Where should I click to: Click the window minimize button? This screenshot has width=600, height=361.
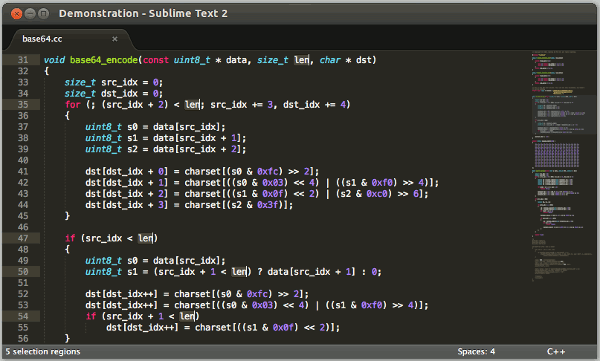click(30, 14)
